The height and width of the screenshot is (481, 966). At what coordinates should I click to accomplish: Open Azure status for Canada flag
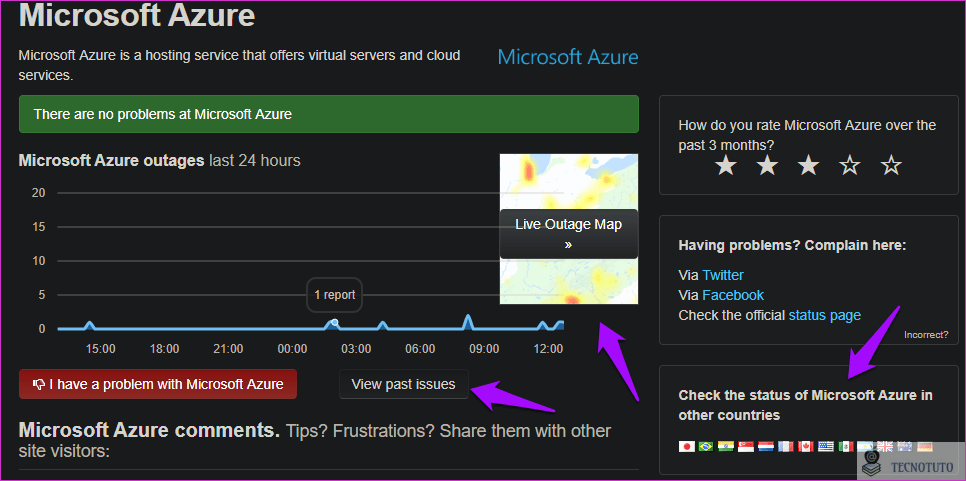click(x=806, y=447)
